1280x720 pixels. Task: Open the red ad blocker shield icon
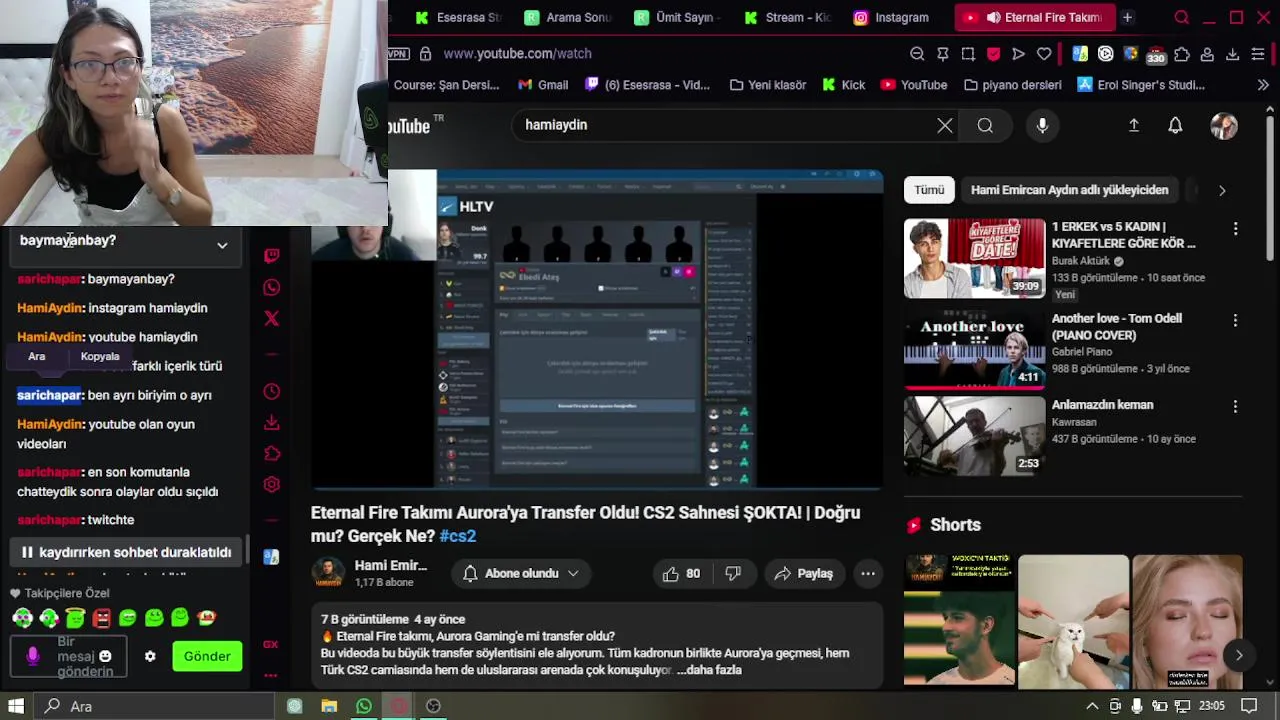(993, 54)
